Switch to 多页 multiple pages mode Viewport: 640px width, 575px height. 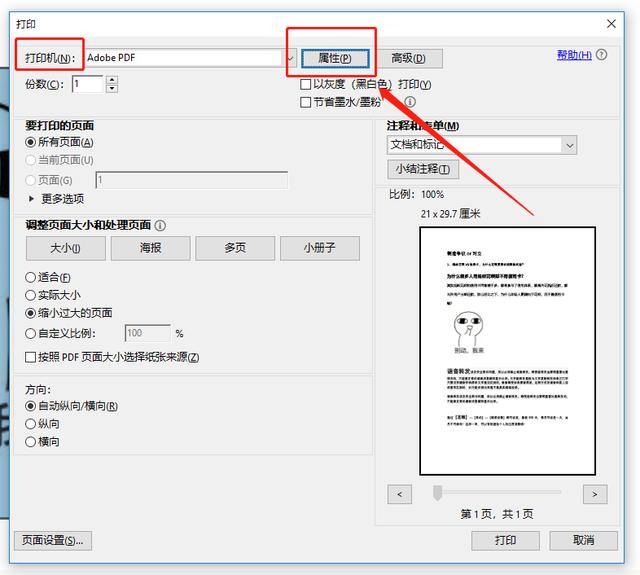tap(235, 248)
